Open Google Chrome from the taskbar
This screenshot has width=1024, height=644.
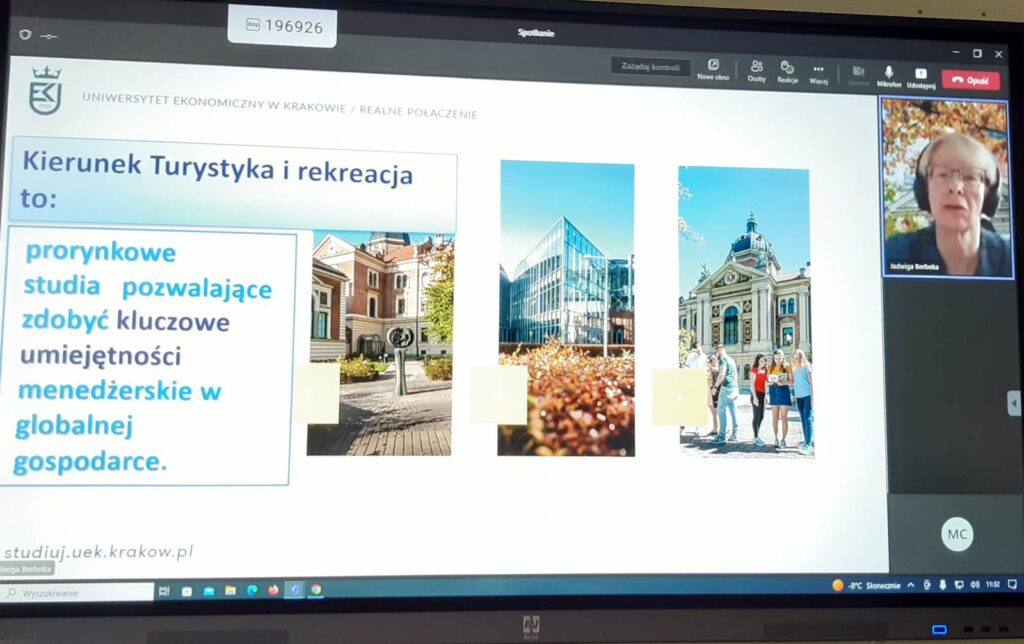(x=316, y=589)
